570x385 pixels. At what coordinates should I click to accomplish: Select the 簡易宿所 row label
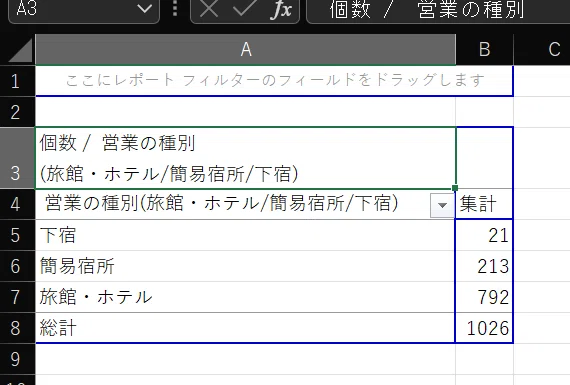pos(245,266)
